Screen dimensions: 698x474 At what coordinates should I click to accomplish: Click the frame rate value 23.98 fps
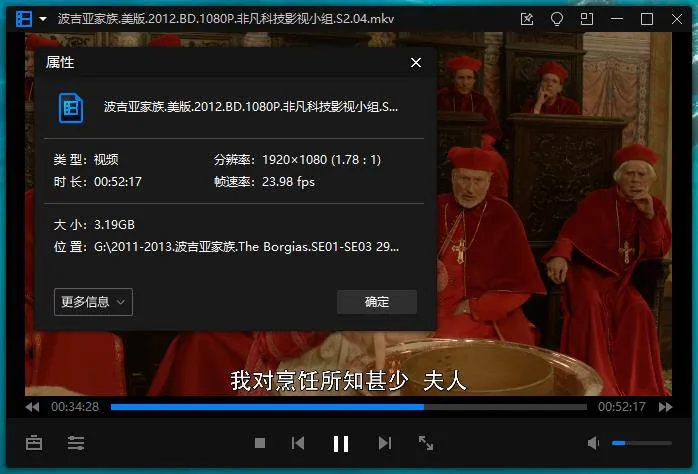[x=288, y=182]
